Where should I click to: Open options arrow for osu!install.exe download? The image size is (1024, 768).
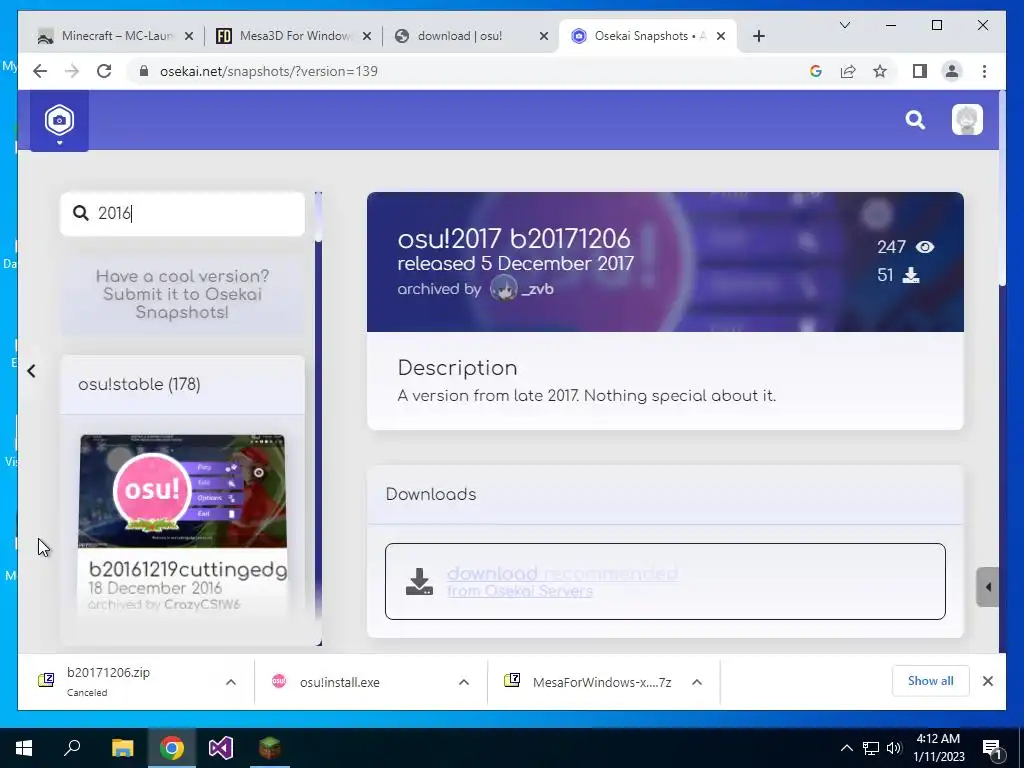(x=464, y=682)
